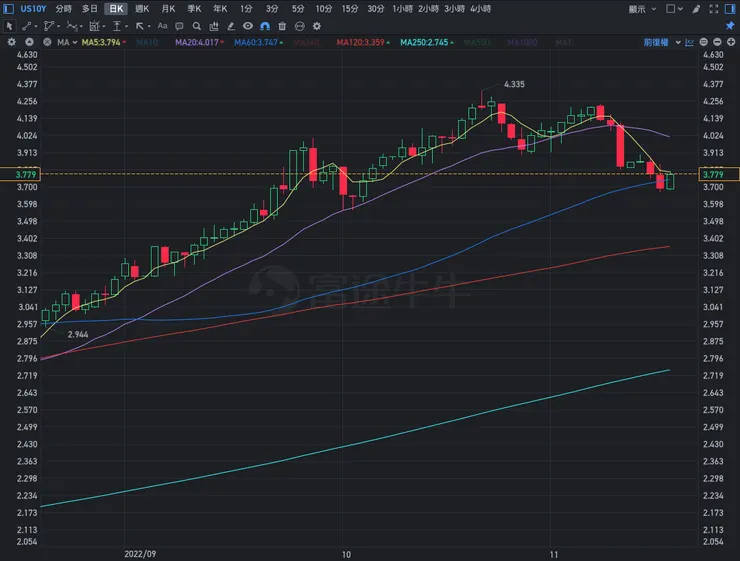
Task: Toggle the MA20 line visibility
Action: [x=199, y=42]
